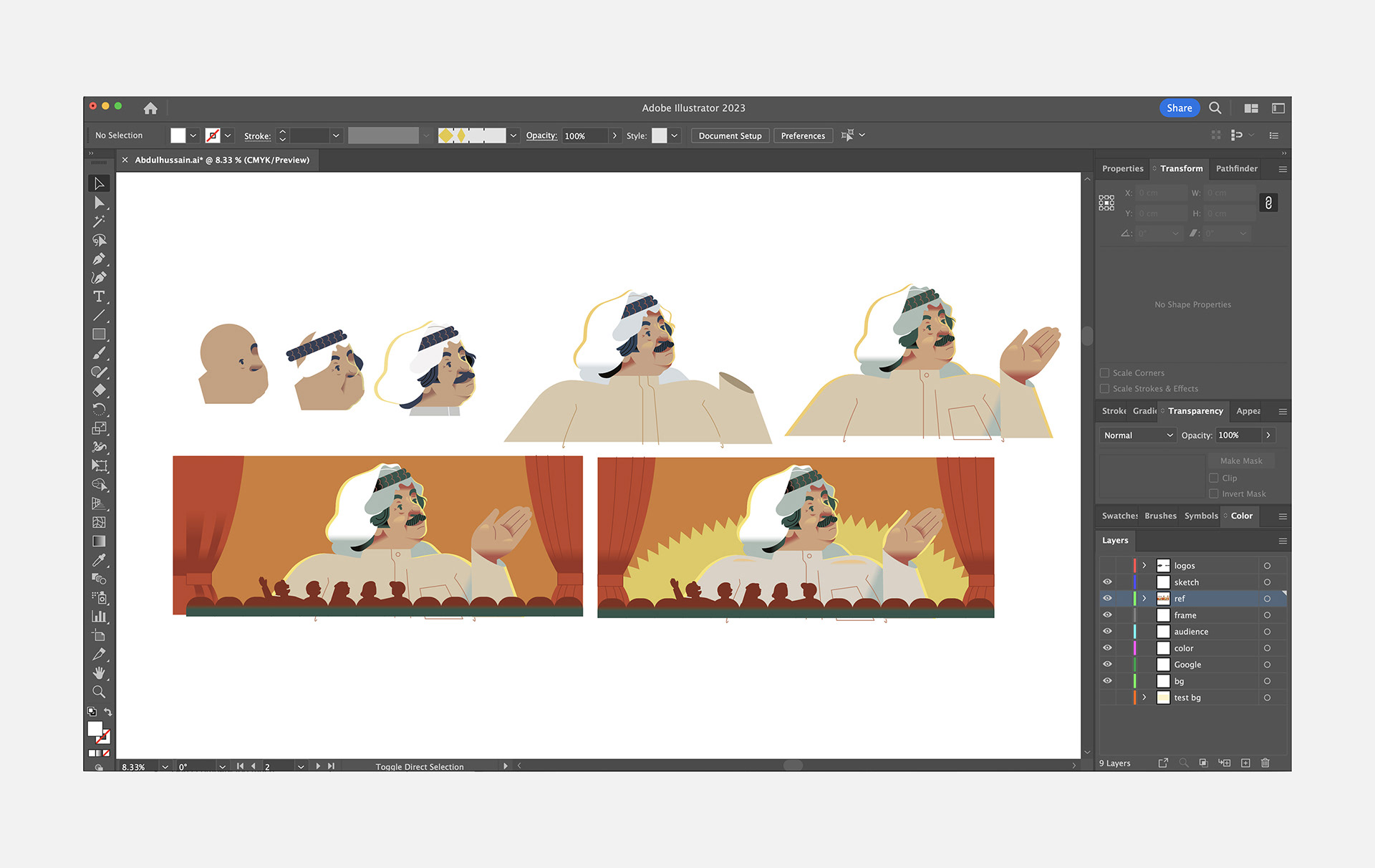The height and width of the screenshot is (868, 1375).
Task: Open the zoom level dropdown at 8.33%
Action: [165, 766]
